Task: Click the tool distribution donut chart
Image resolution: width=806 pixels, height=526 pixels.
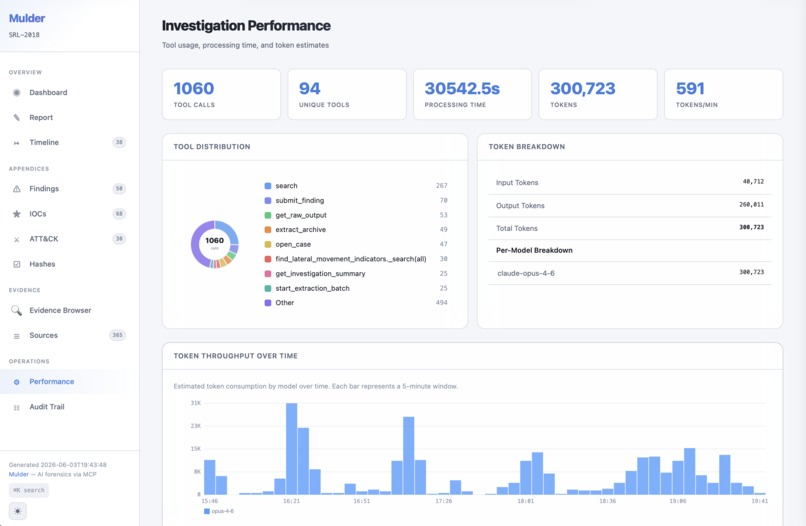Action: (214, 244)
